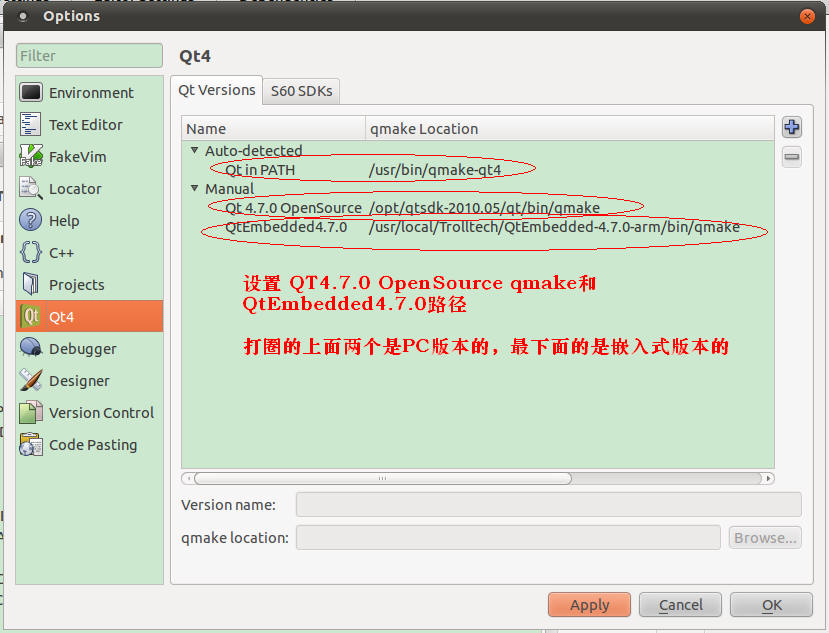Image resolution: width=829 pixels, height=633 pixels.
Task: Select the Qt4 logo icon
Action: (x=31, y=316)
